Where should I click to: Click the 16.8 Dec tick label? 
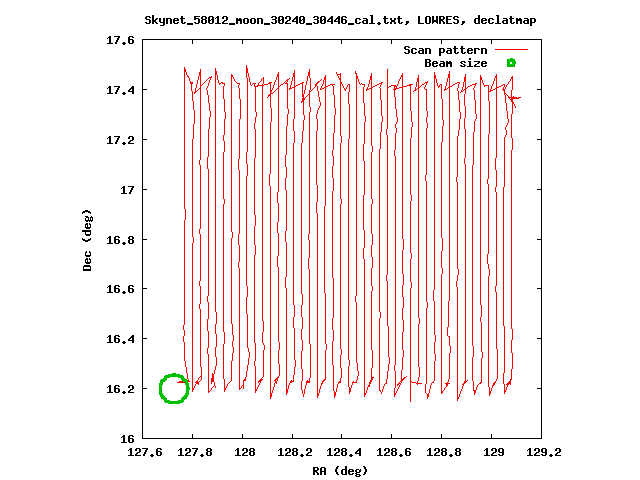pos(120,240)
